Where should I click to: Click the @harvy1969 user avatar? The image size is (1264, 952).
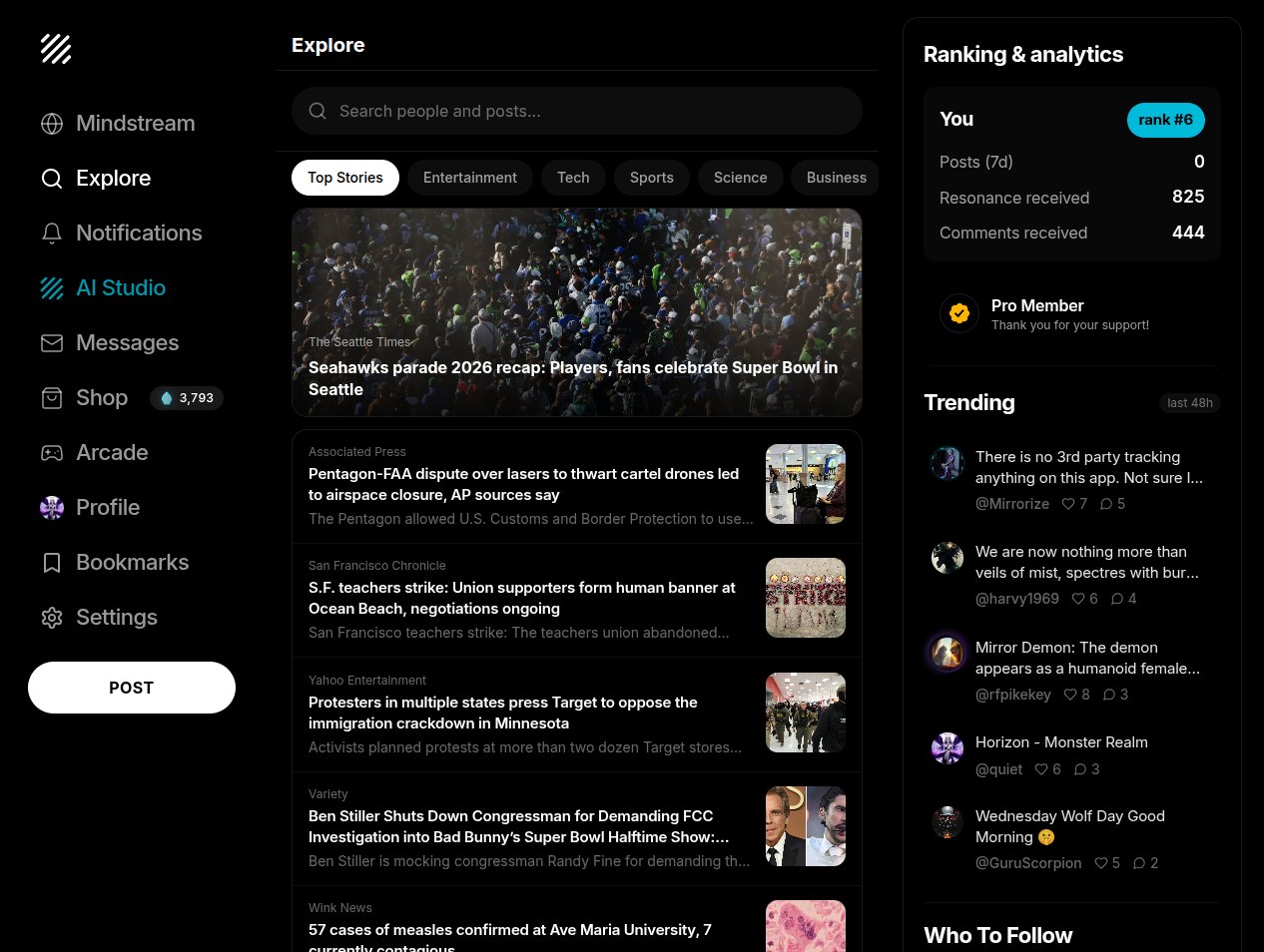948,558
